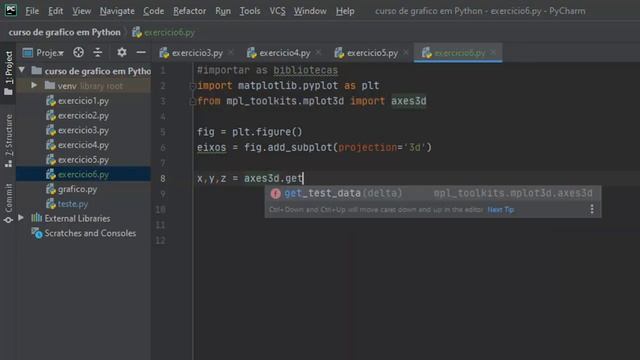640x360 pixels.
Task: Open the File menu
Action: [32, 11]
